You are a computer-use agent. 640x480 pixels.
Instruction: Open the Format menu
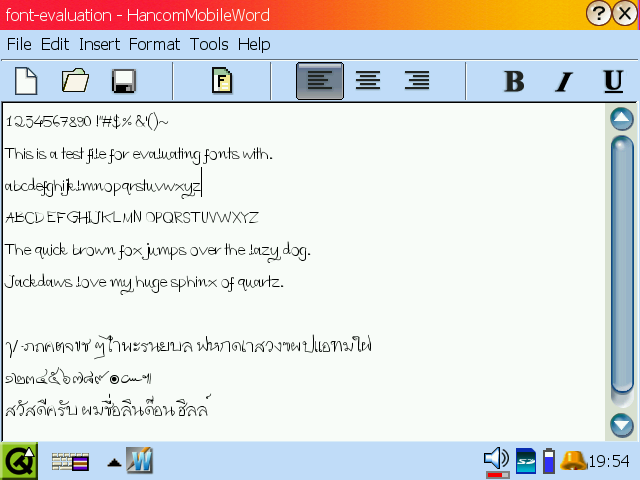pyautogui.click(x=154, y=44)
